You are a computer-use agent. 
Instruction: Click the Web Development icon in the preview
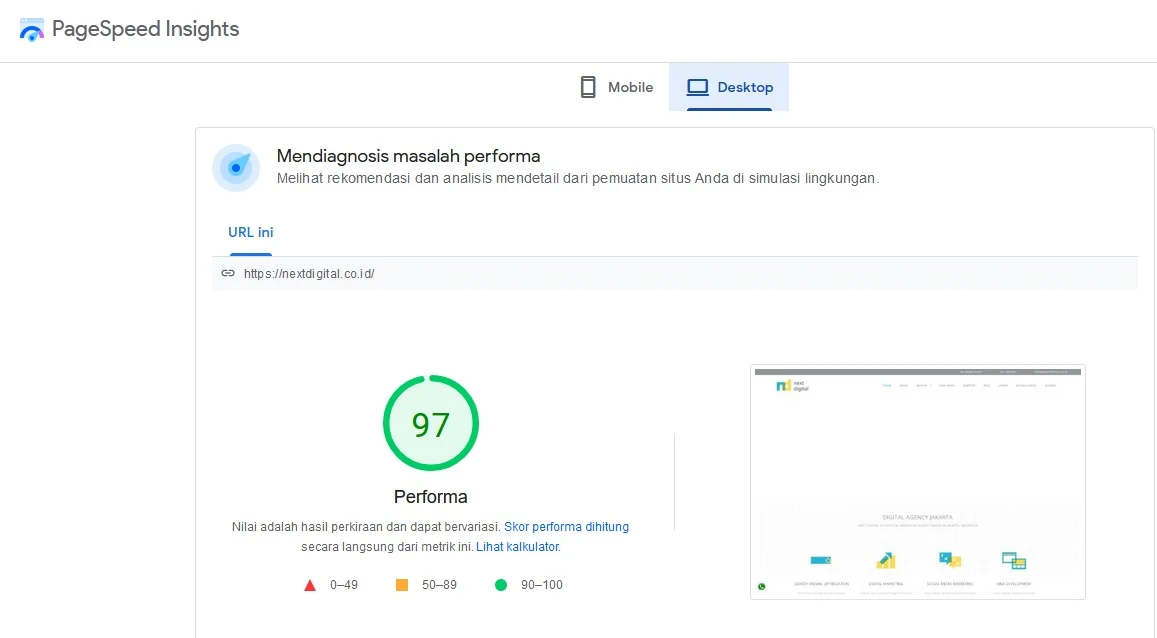coord(1013,561)
